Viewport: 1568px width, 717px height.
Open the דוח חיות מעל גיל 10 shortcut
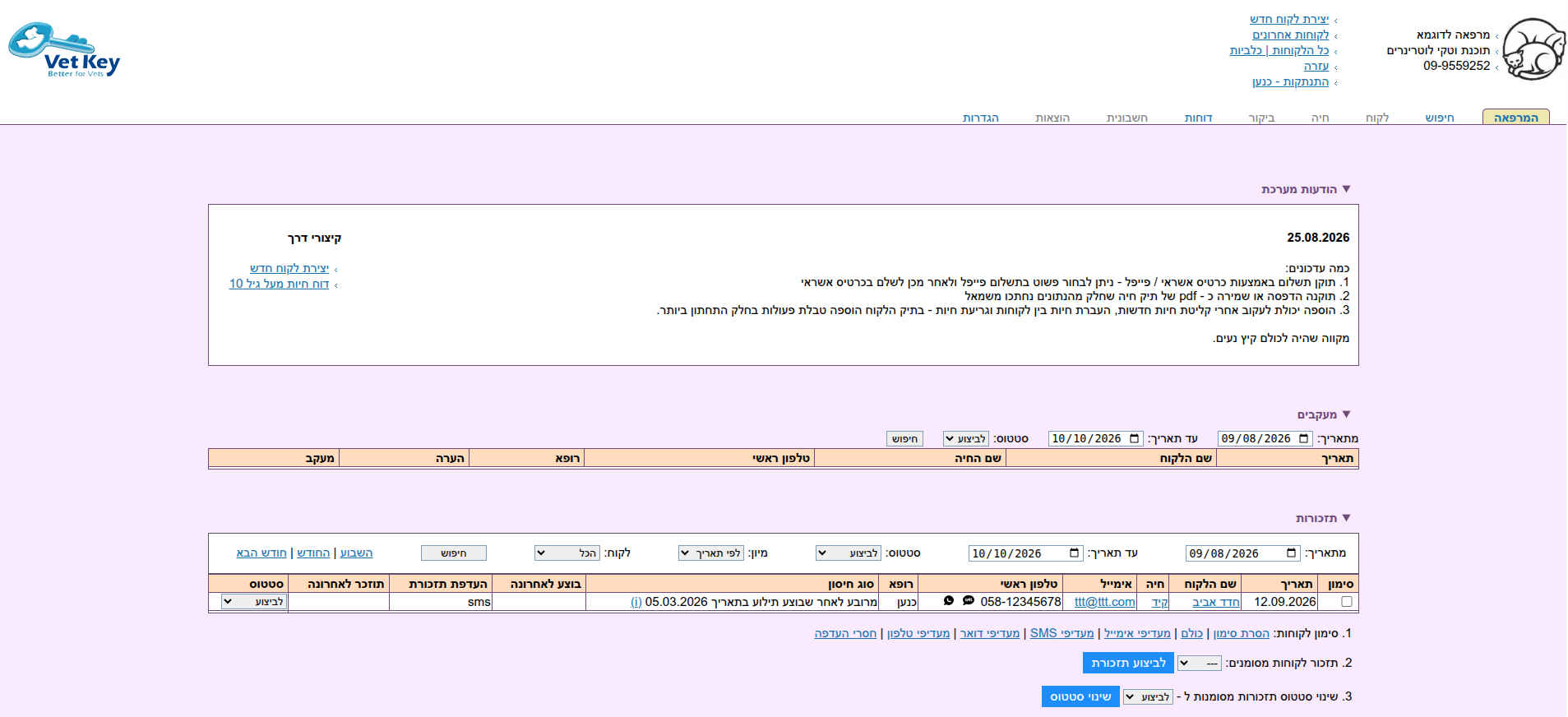pyautogui.click(x=279, y=284)
